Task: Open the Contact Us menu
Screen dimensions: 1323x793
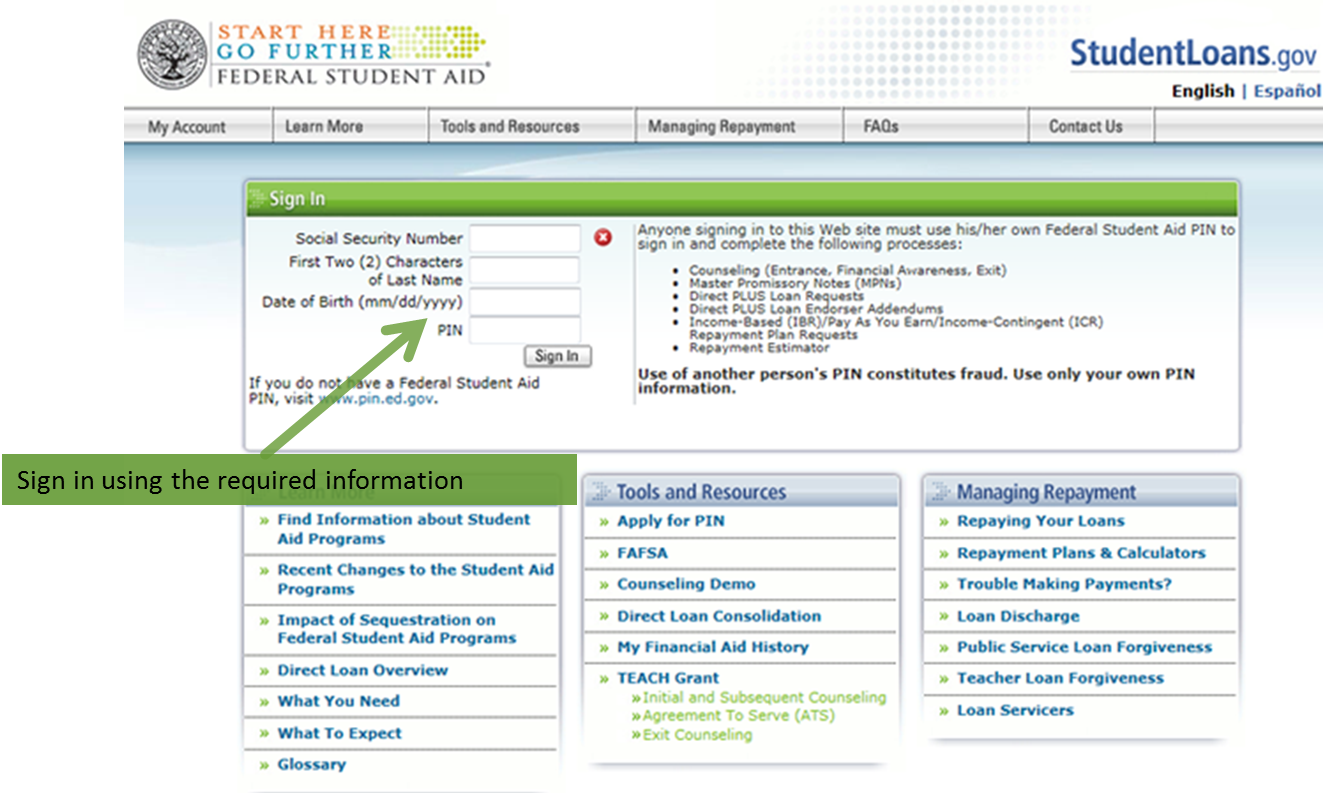Action: pos(1085,126)
